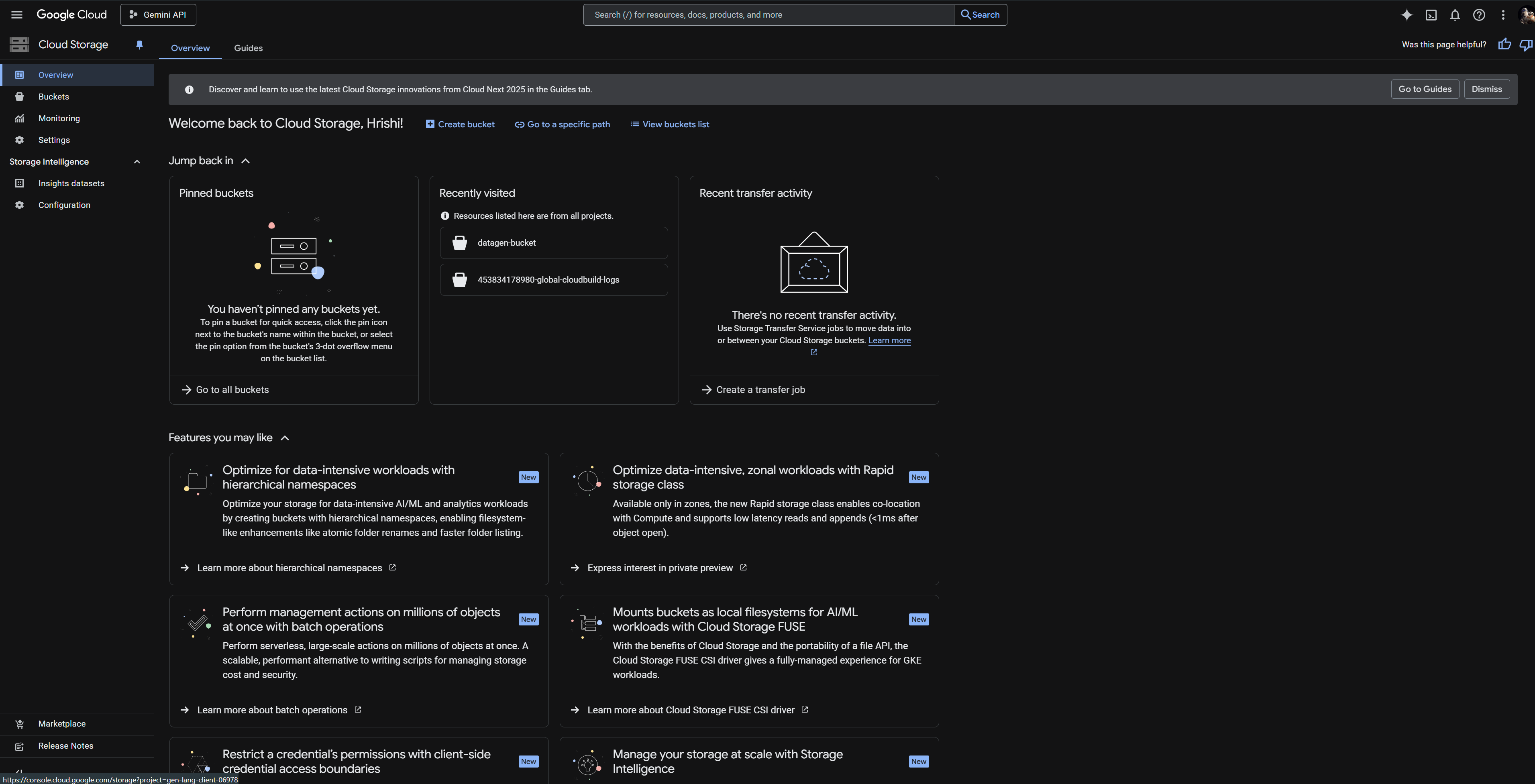Switch to the Guides tab
Image resolution: width=1535 pixels, height=784 pixels.
[x=248, y=48]
